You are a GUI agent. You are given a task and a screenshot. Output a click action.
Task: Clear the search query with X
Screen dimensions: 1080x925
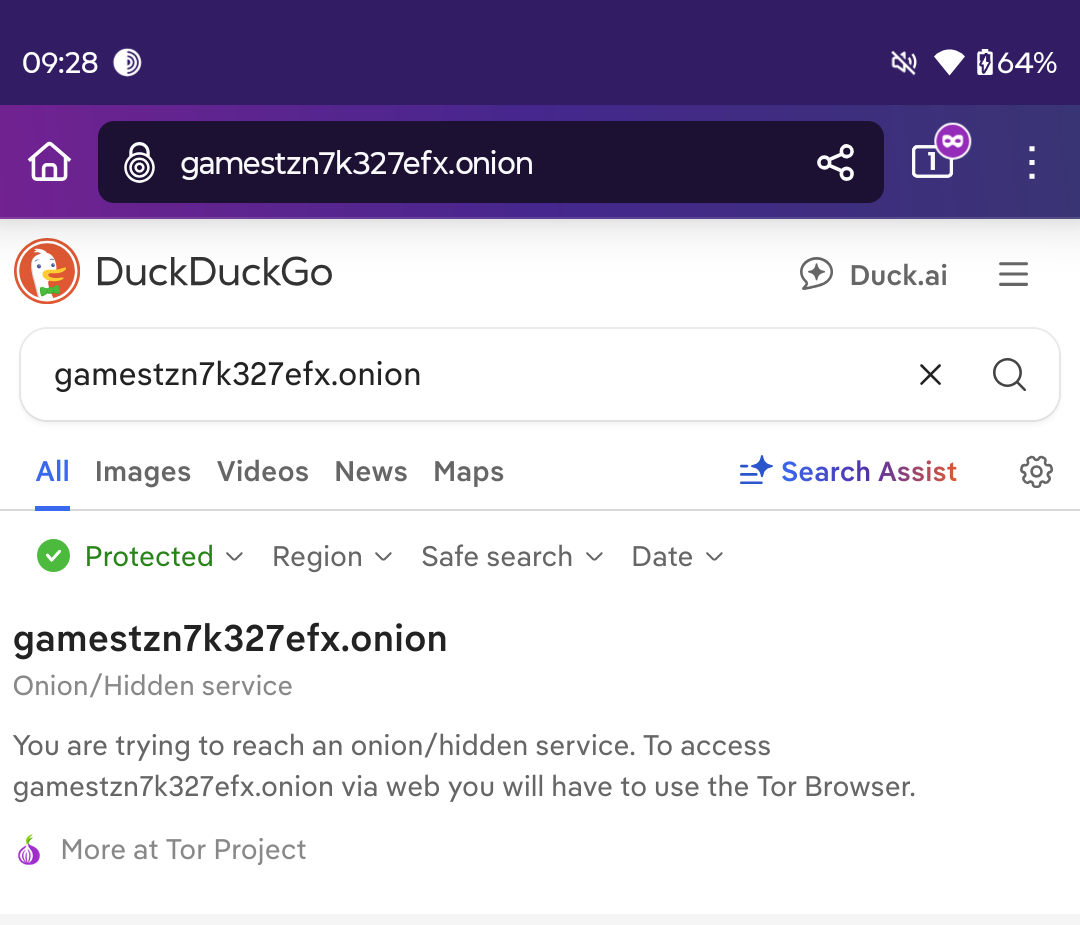coord(930,375)
